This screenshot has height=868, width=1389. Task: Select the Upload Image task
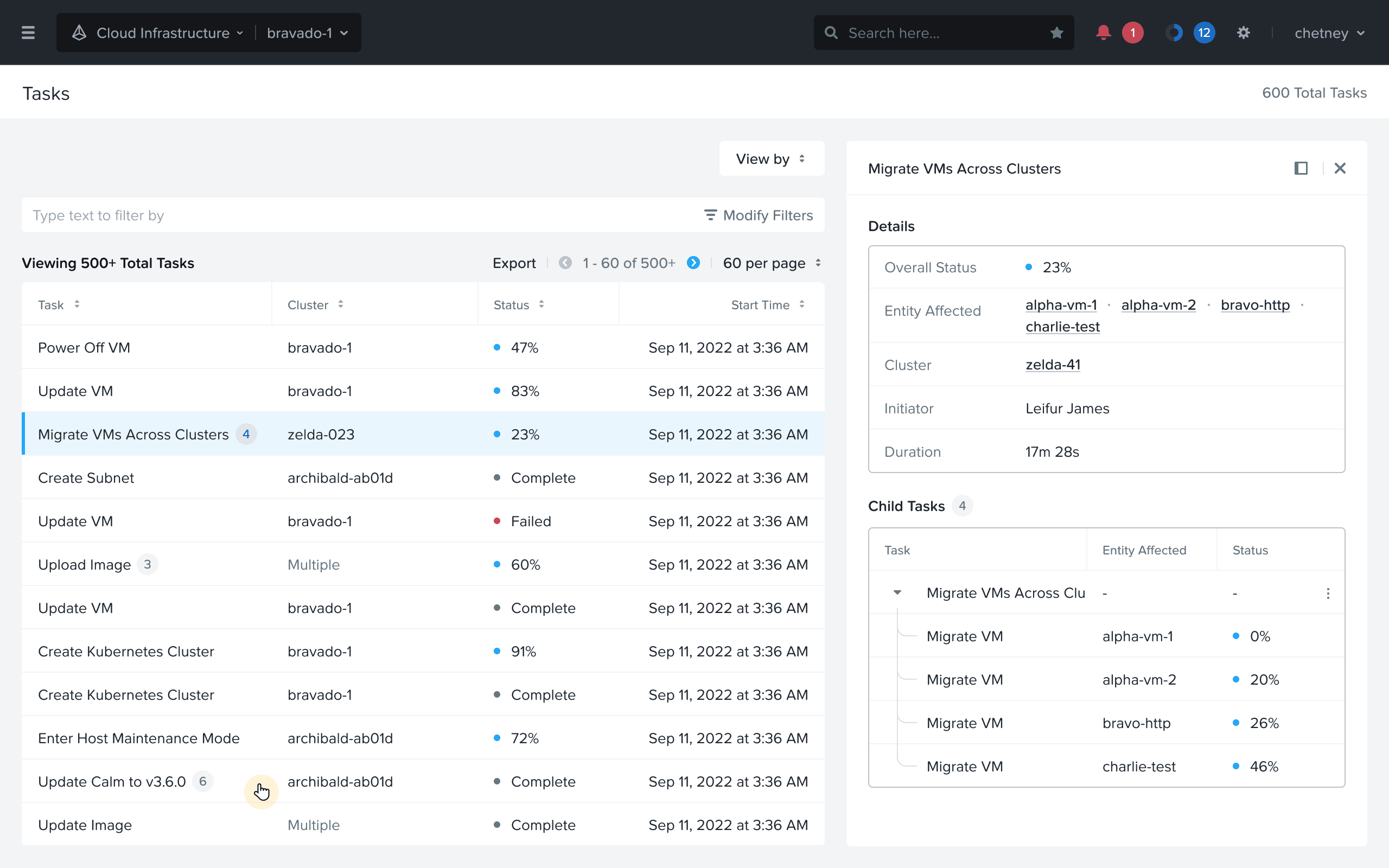click(85, 564)
